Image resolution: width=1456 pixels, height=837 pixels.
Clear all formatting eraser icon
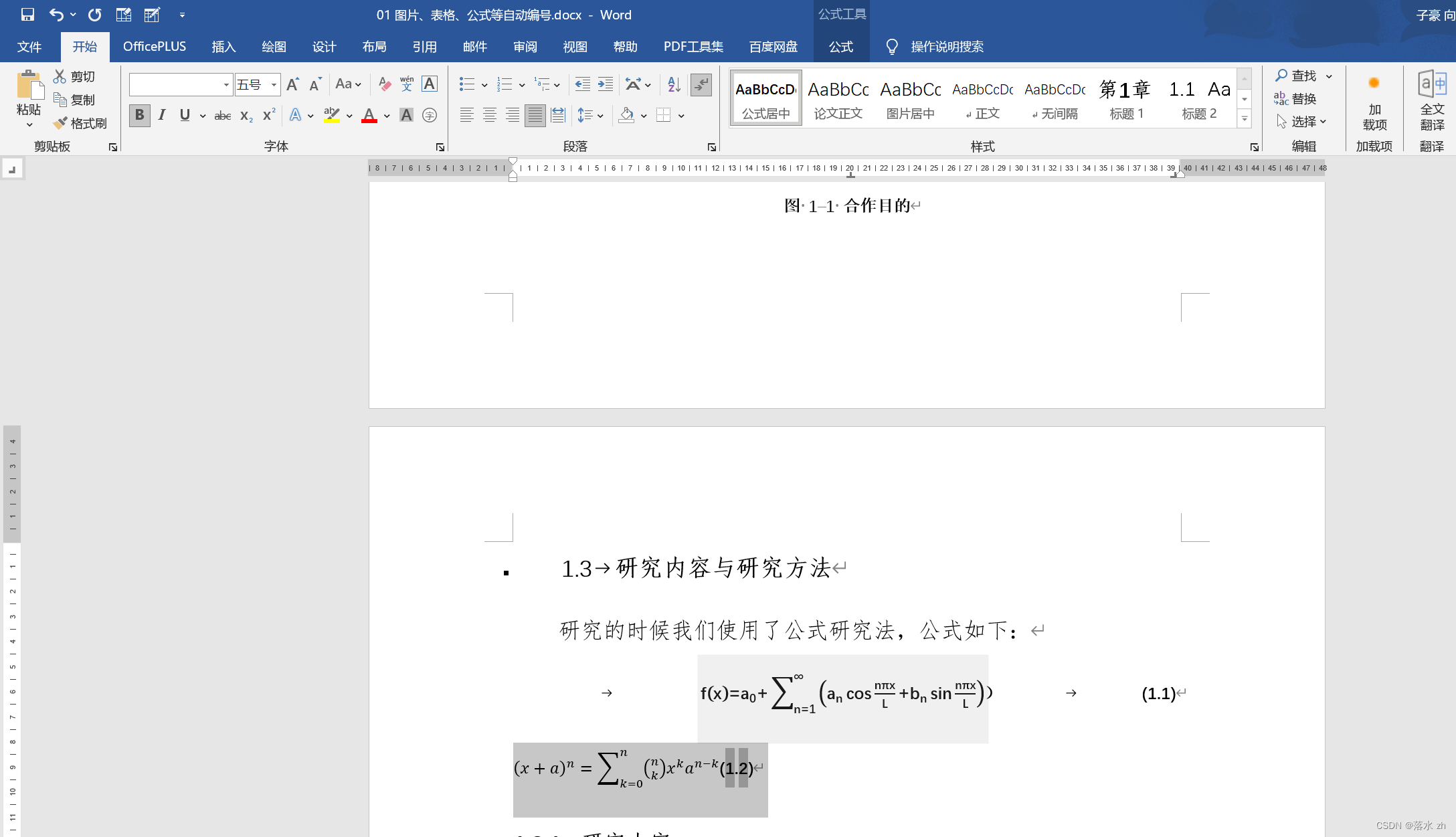pyautogui.click(x=384, y=84)
